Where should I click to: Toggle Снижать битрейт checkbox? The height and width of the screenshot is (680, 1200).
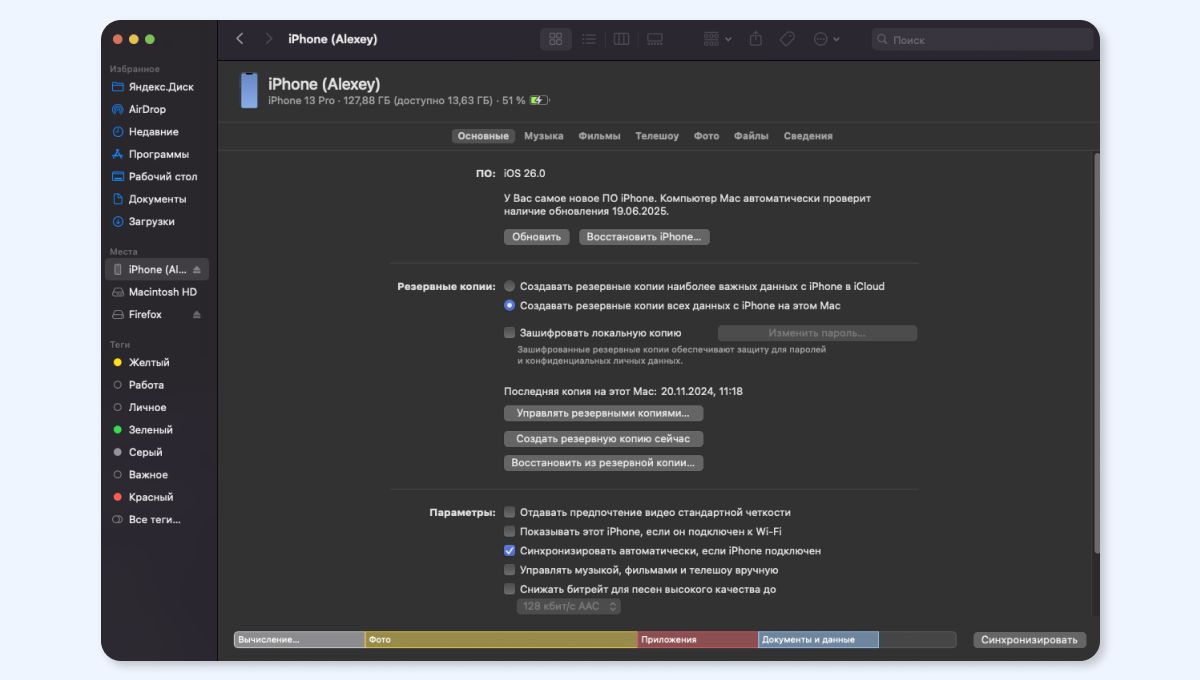click(510, 589)
